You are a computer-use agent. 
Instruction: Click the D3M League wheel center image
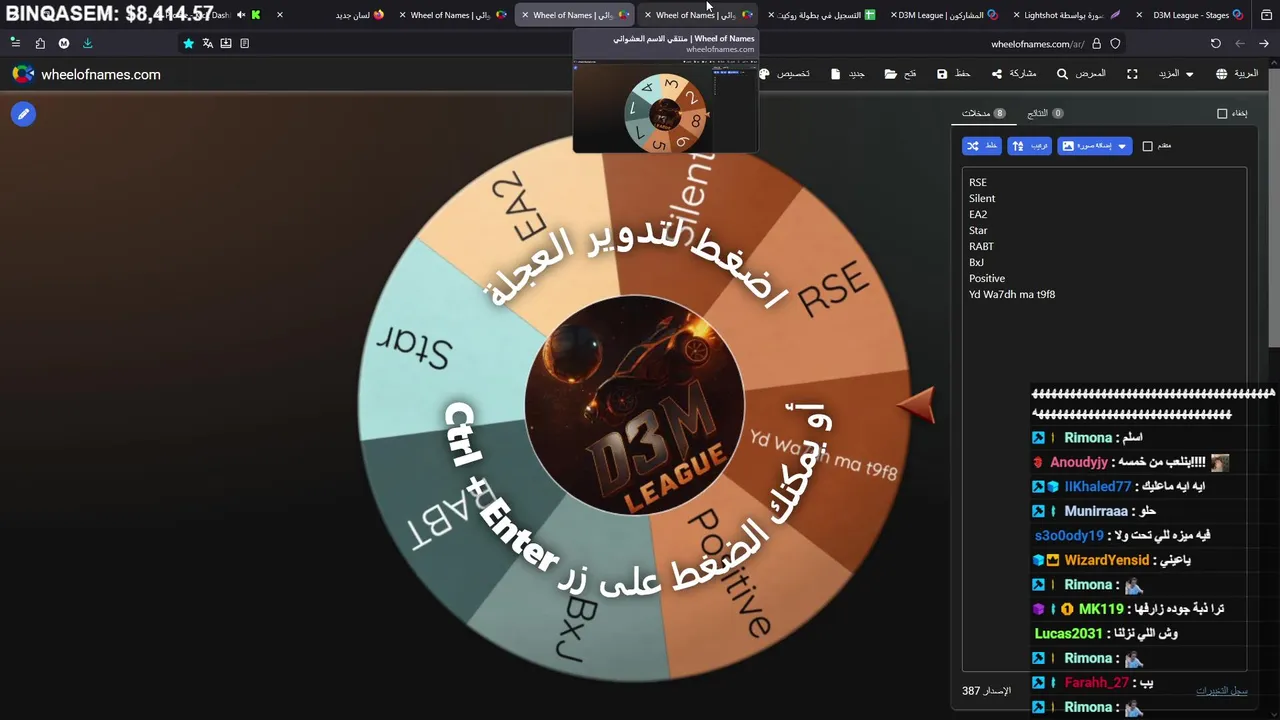tap(635, 404)
